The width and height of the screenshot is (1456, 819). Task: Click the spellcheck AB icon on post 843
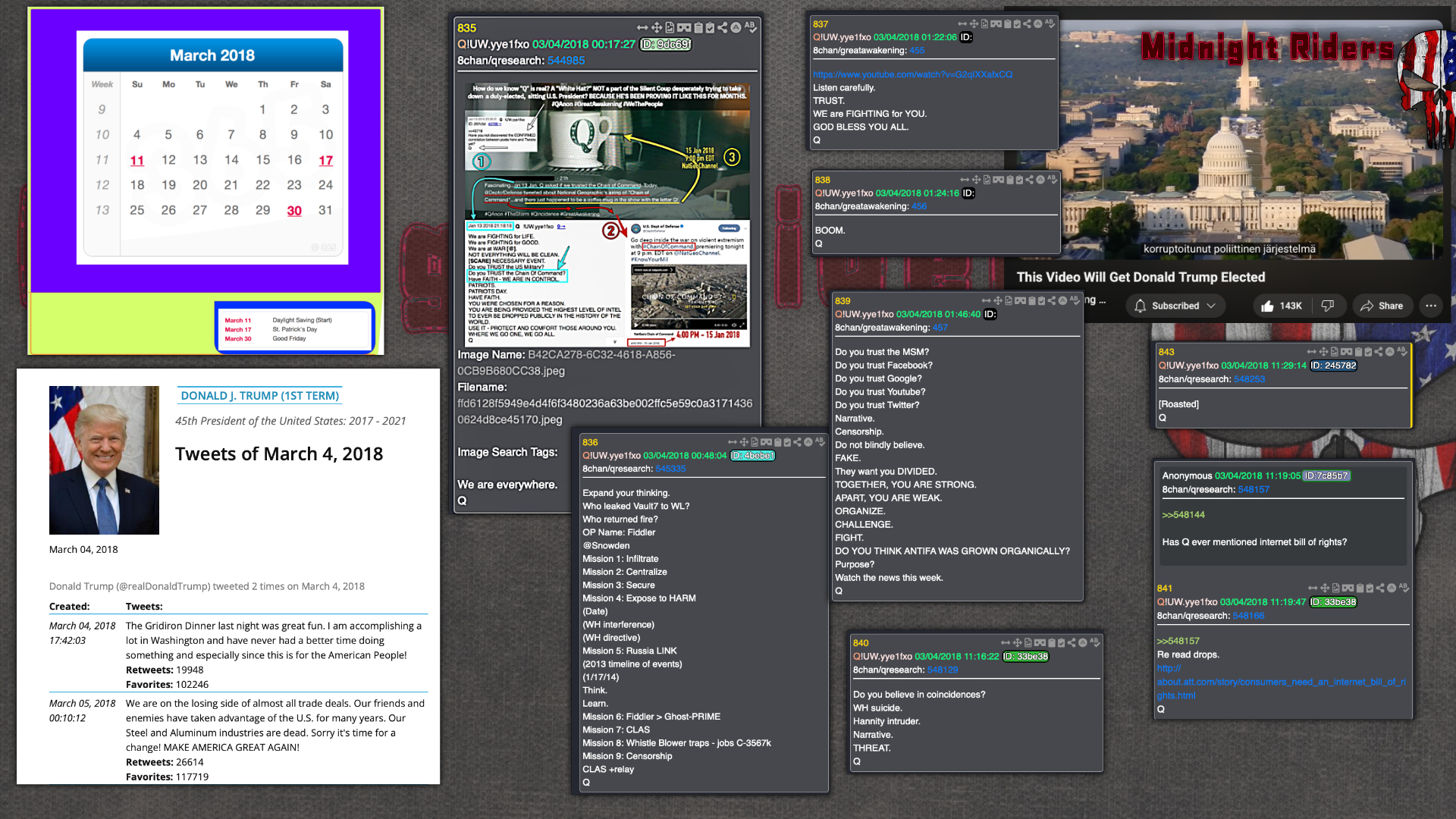tap(1402, 352)
